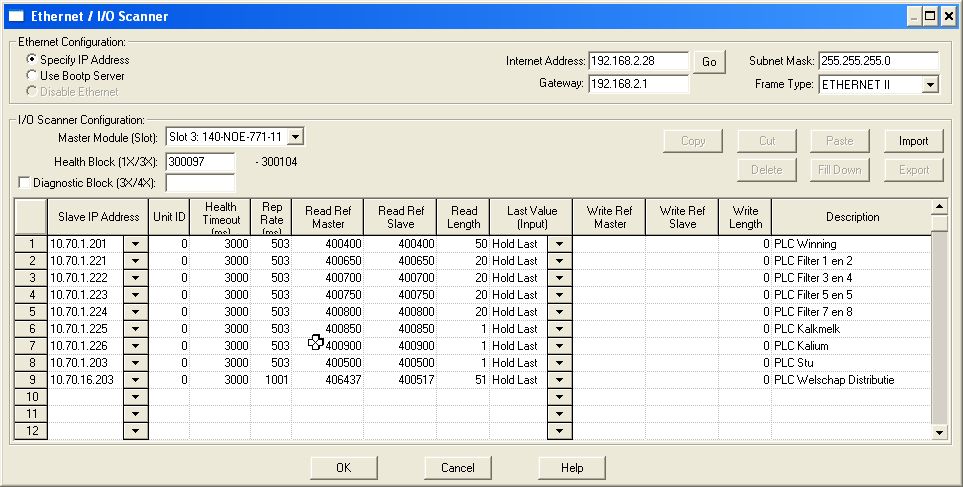Open the Frame Type dropdown

click(929, 85)
